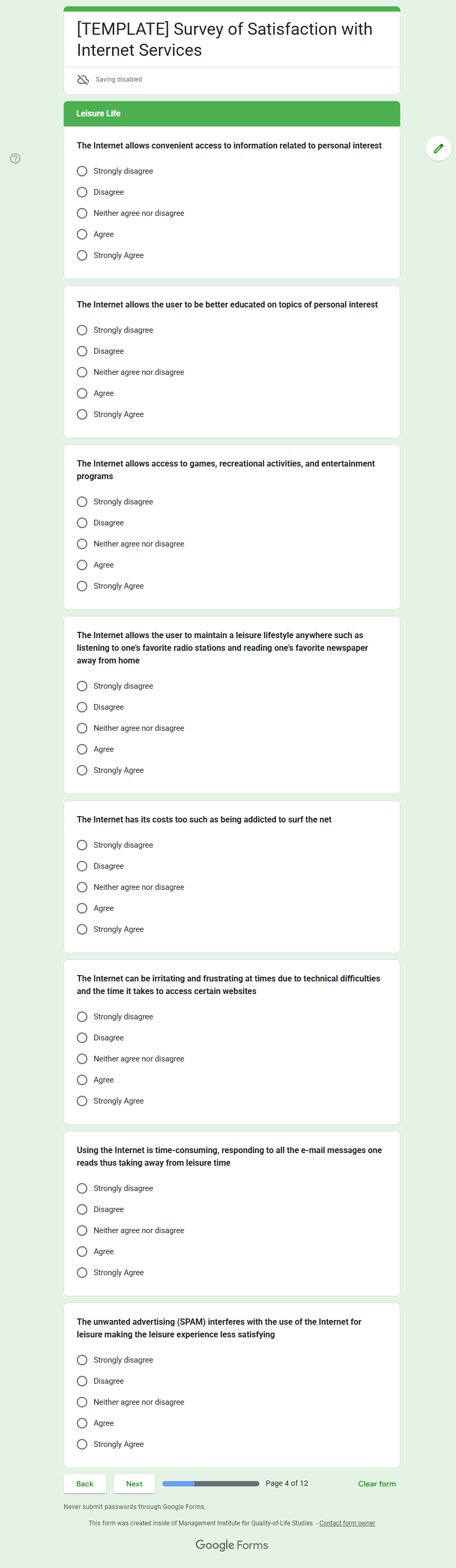
Task: Pick Strongly Agree for unwanted SPAM advertising question
Action: click(x=82, y=1444)
